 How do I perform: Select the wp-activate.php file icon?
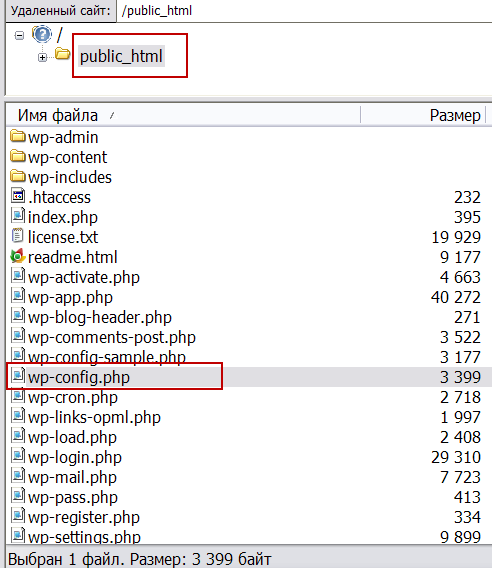pyautogui.click(x=18, y=276)
